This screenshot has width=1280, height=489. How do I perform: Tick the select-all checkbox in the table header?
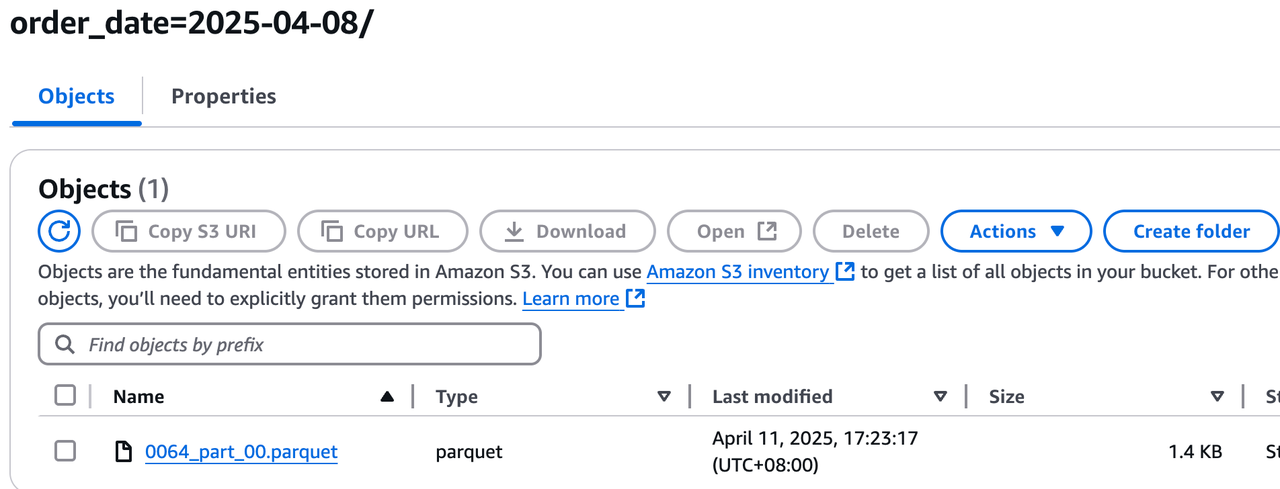tap(65, 396)
